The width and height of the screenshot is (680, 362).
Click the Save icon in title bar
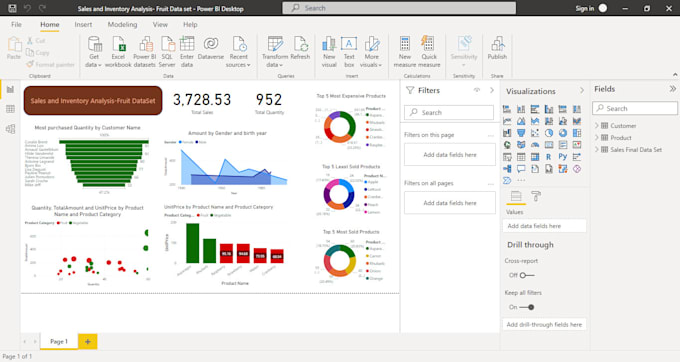pyautogui.click(x=12, y=8)
